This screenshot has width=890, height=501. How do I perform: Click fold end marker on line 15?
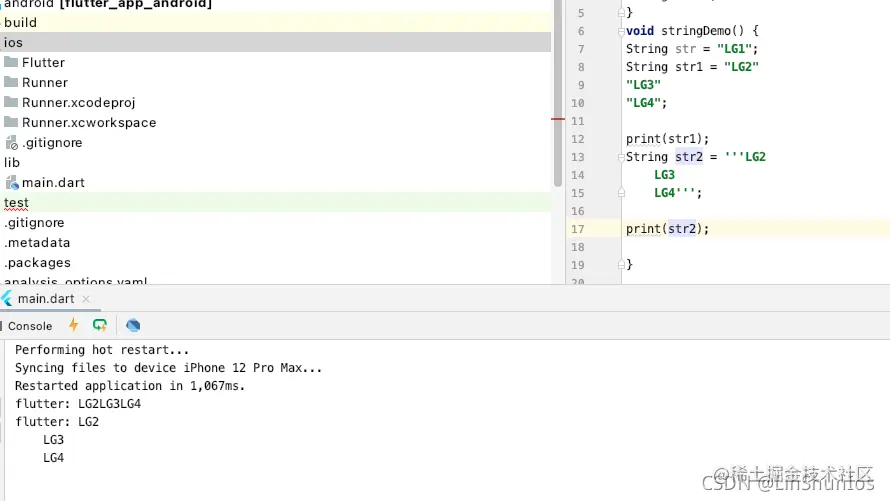point(621,193)
